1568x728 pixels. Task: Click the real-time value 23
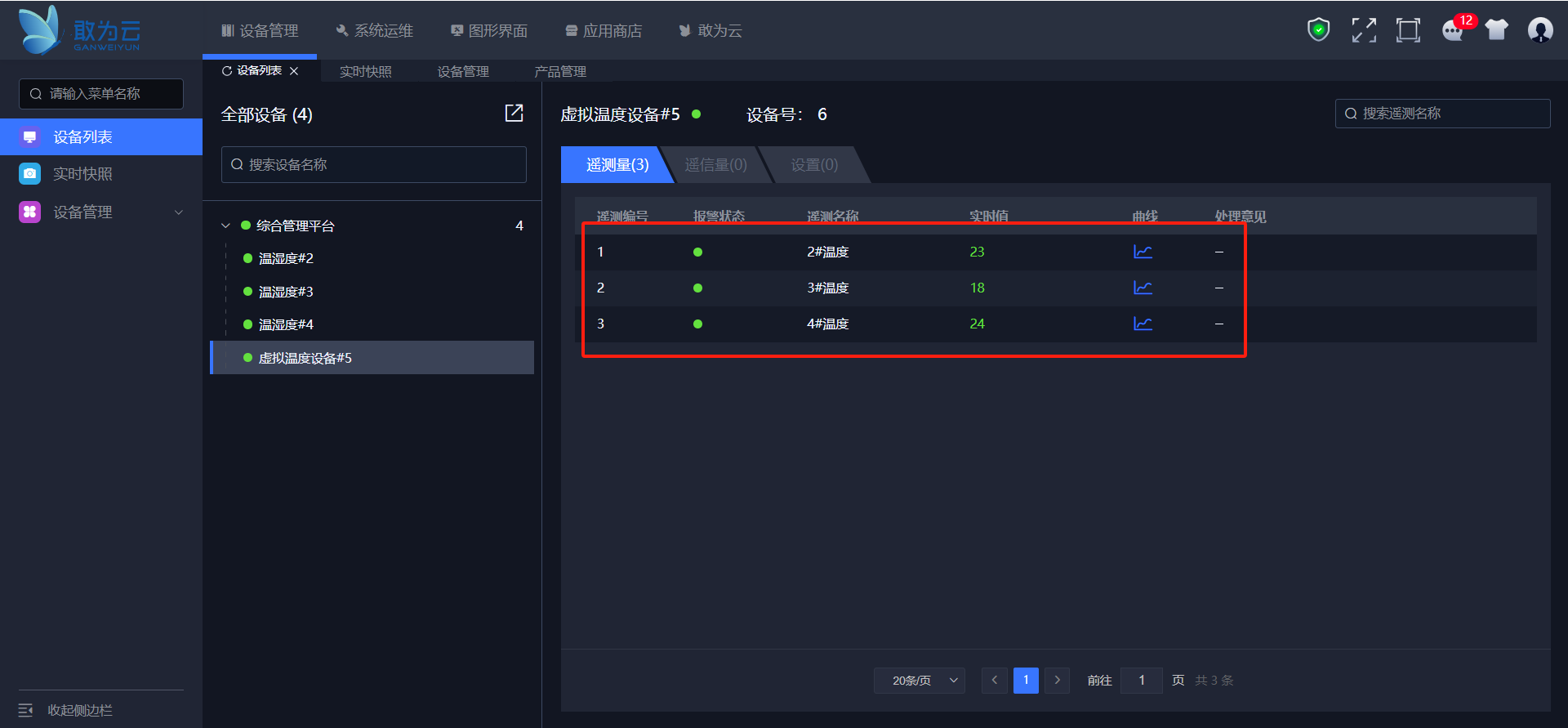click(977, 252)
